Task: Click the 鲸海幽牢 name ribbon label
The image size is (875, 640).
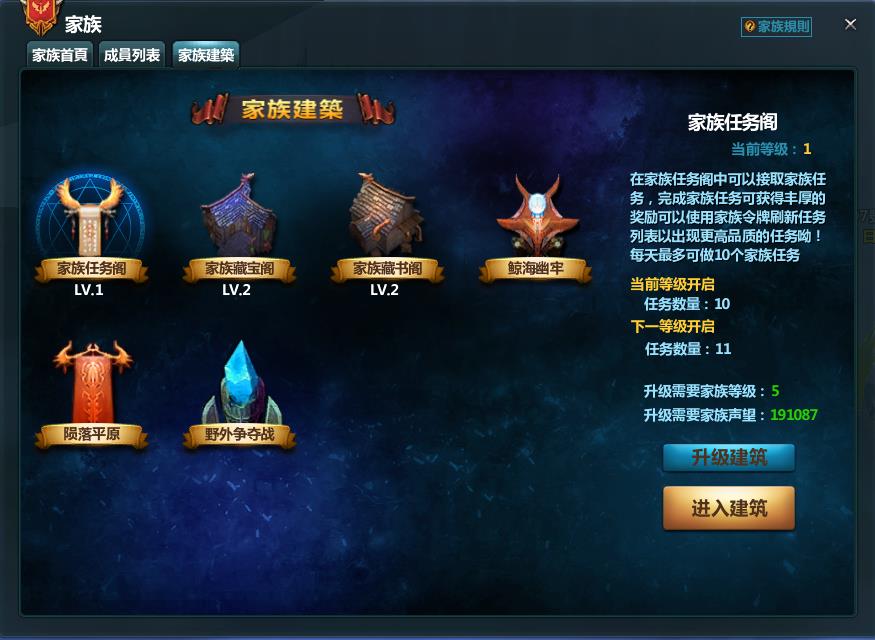Action: [535, 269]
